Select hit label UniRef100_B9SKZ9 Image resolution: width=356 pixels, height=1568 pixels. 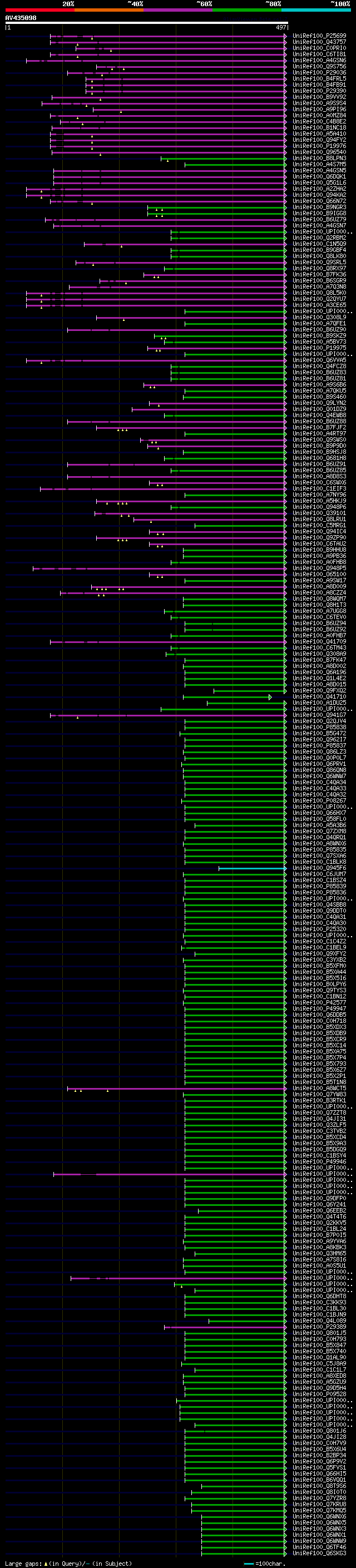319,336
